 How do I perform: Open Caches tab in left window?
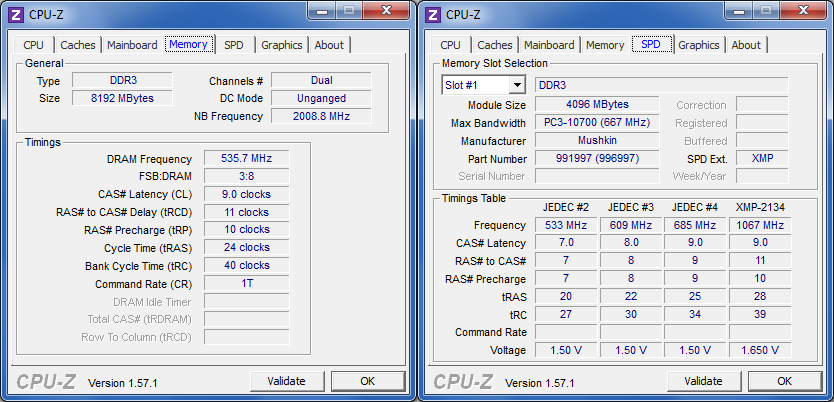78,45
